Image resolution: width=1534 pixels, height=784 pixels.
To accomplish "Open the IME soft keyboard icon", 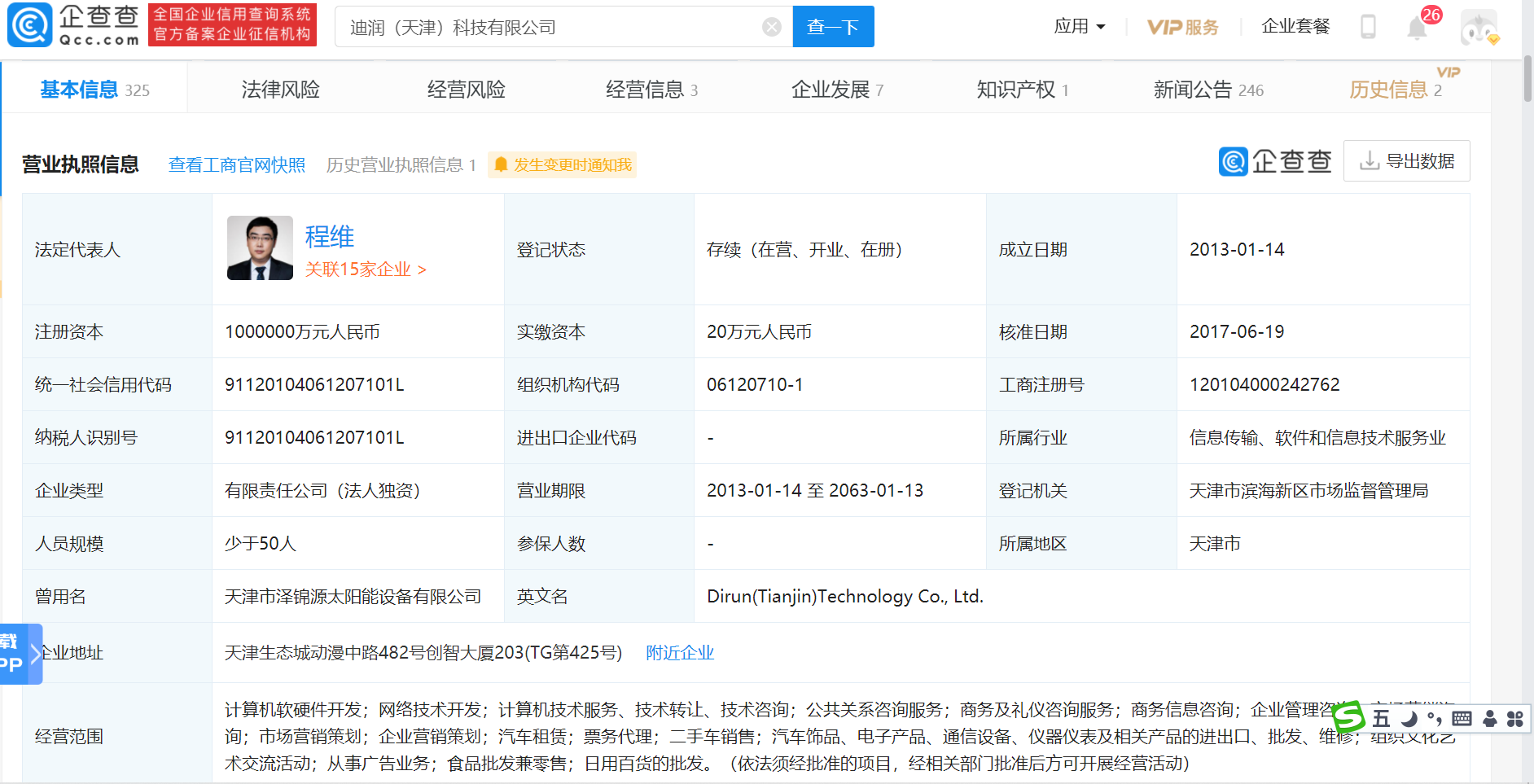I will 1462,718.
